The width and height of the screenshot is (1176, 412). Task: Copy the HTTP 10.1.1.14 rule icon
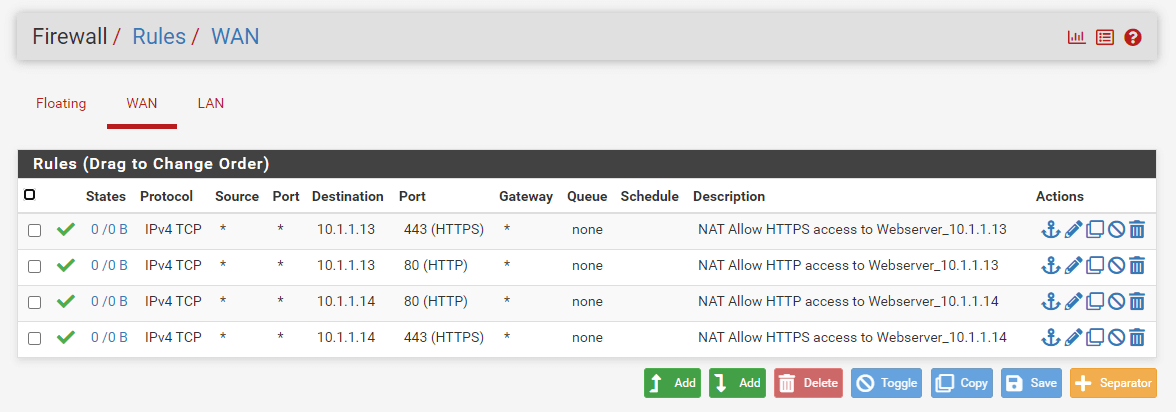[1095, 301]
